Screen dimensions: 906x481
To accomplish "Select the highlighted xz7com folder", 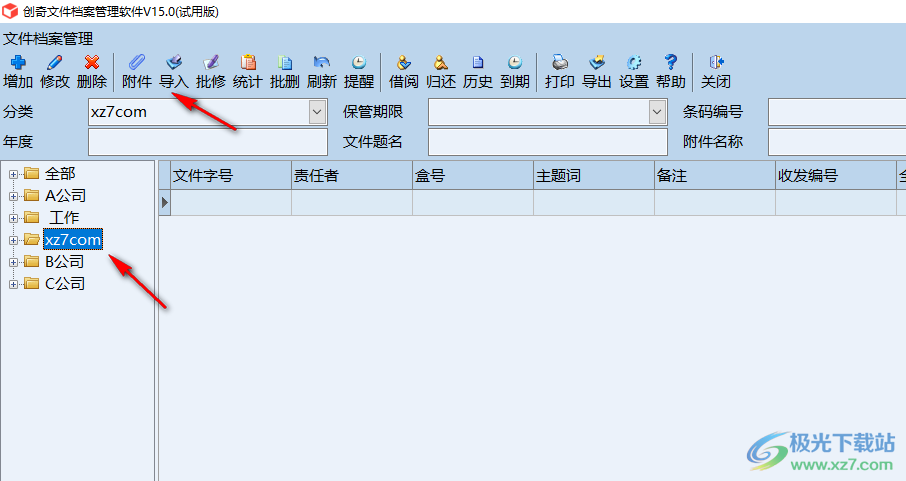I will pos(73,239).
